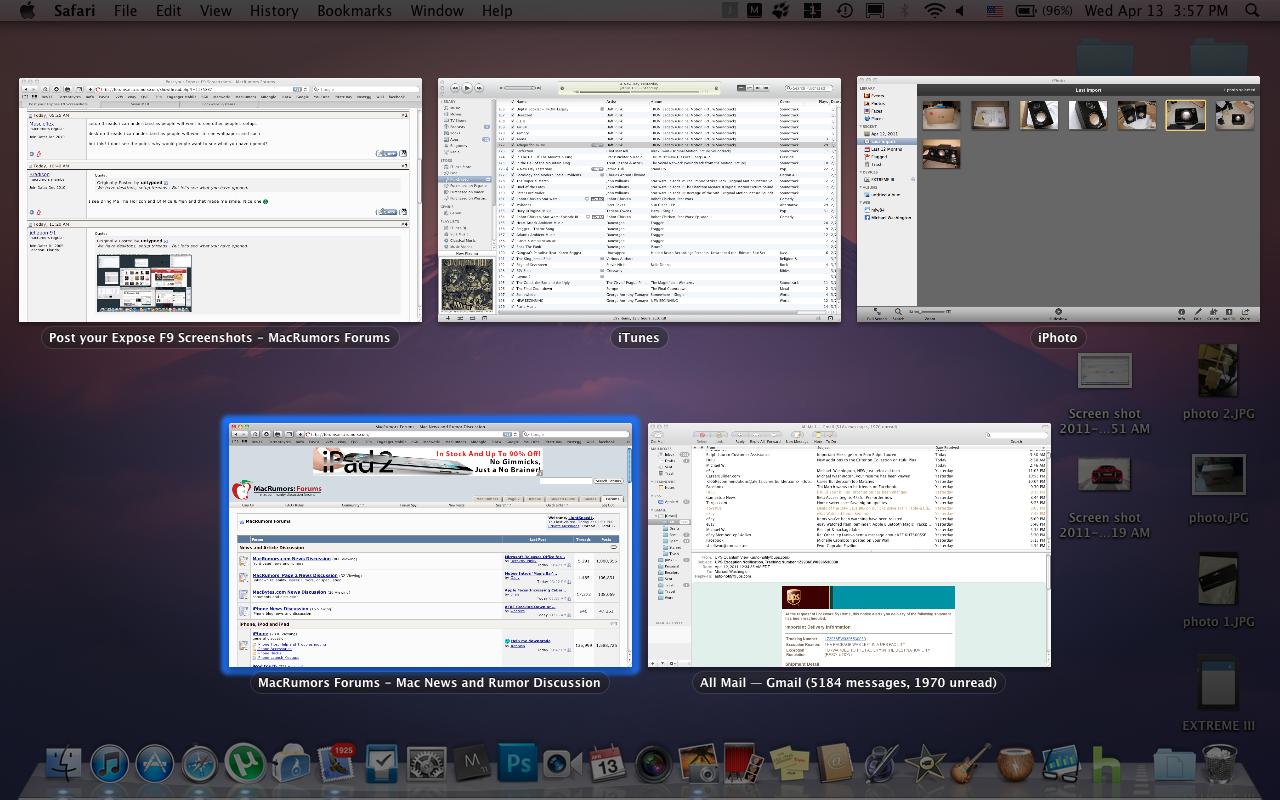Open FaceTime camera icon in Dock
This screenshot has width=1280, height=800.
click(x=563, y=764)
